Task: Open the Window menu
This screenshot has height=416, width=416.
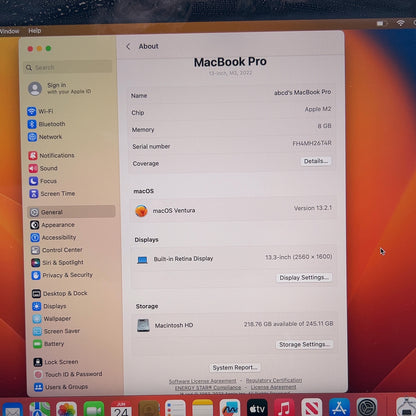Action: coord(9,31)
